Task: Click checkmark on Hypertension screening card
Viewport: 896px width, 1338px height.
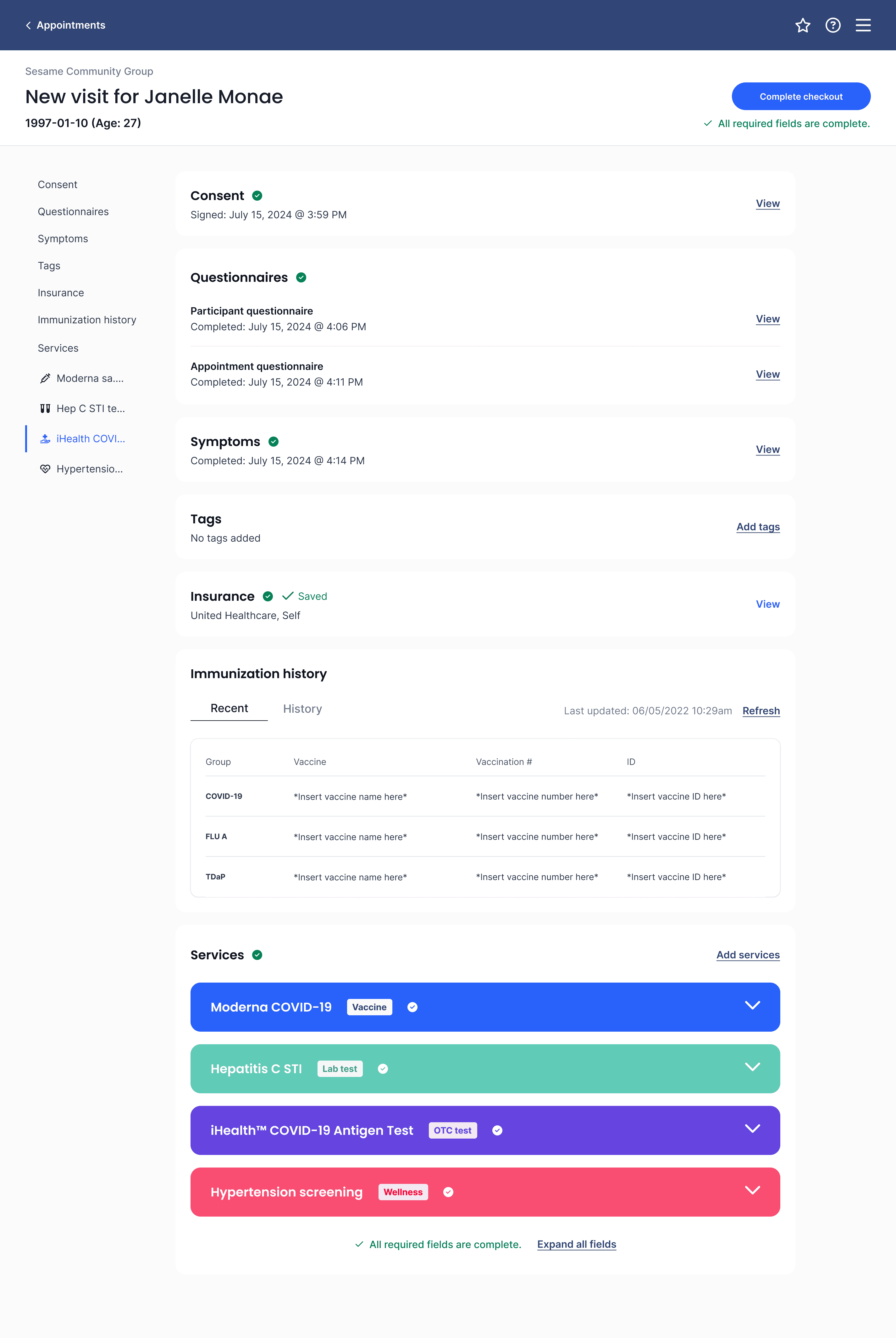Action: coord(448,1192)
